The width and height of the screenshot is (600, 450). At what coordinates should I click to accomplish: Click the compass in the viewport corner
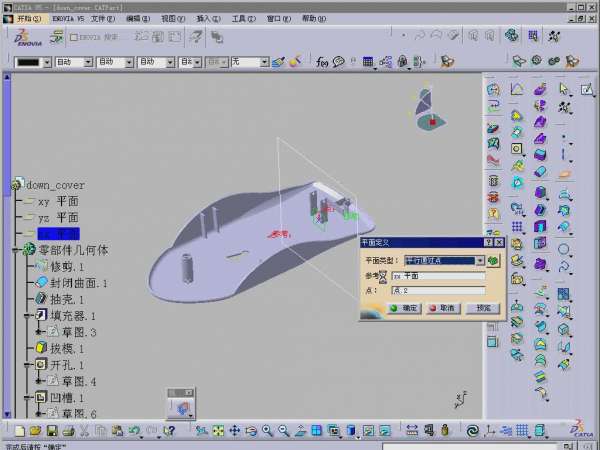pos(430,109)
